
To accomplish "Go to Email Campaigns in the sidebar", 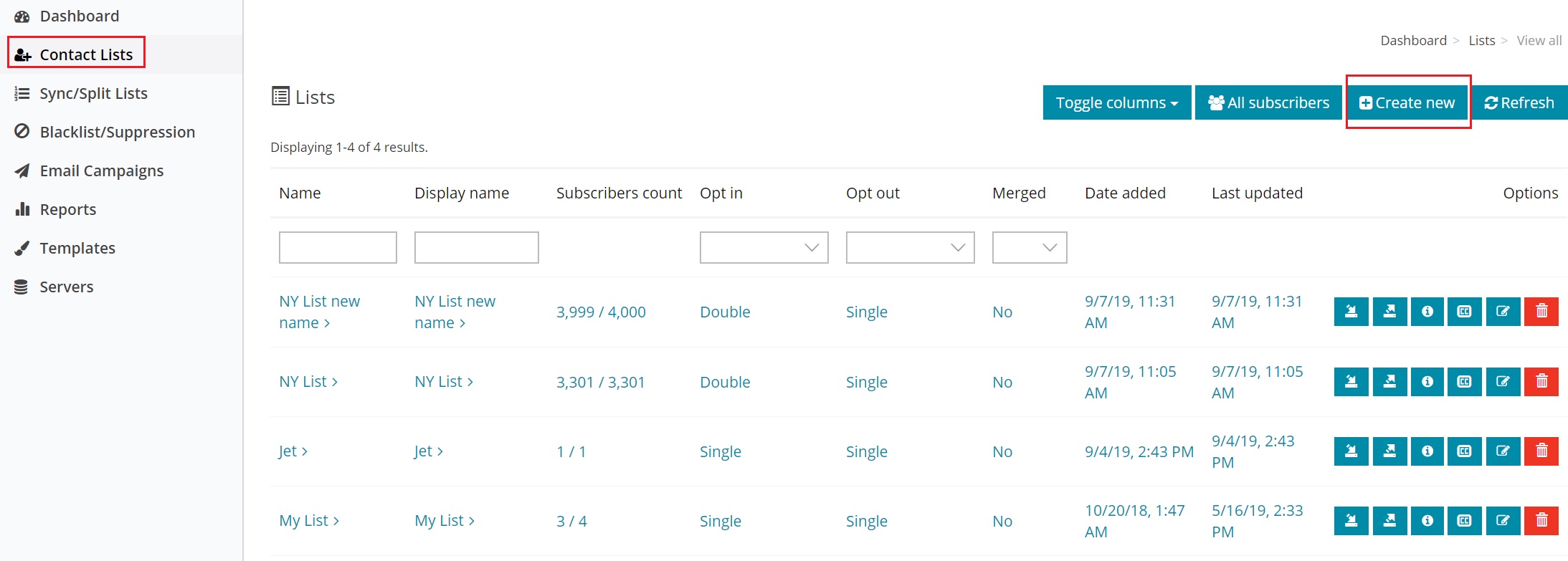I will [101, 171].
